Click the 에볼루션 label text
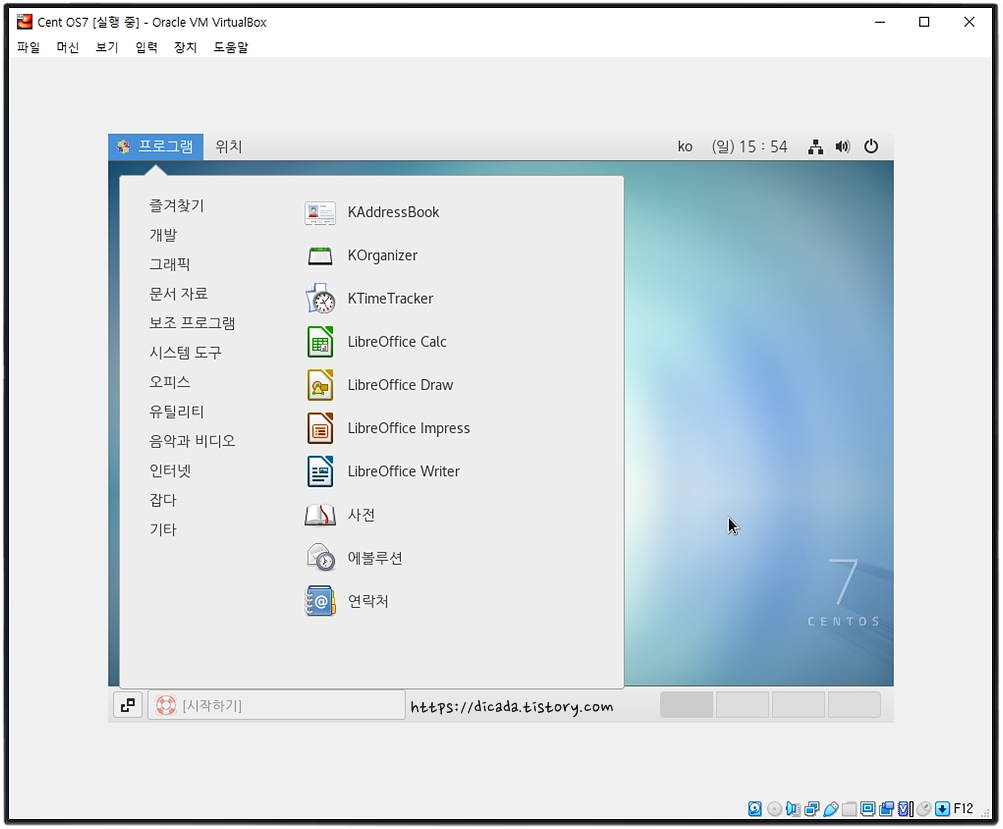Viewport: 1003px width, 829px height. point(375,558)
